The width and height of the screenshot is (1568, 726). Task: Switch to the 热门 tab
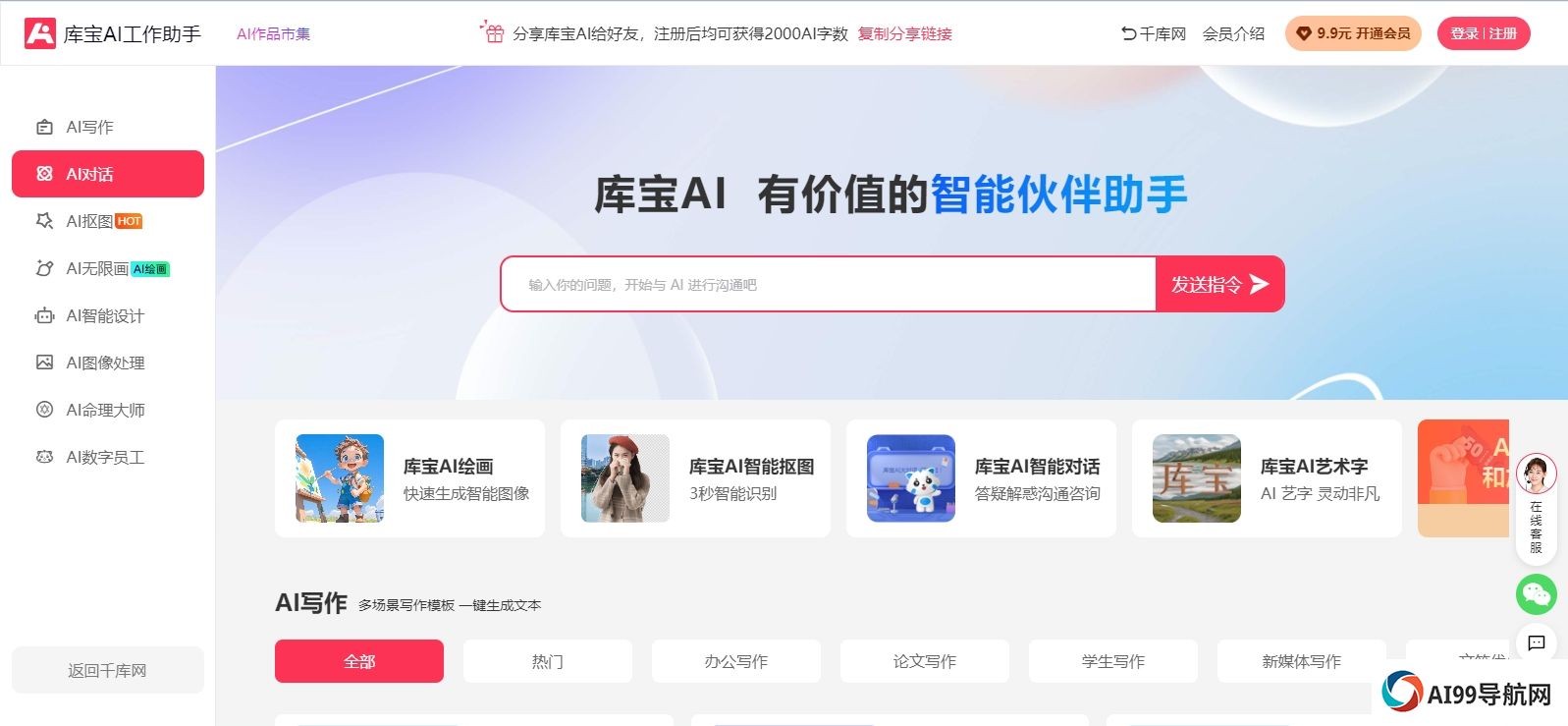click(x=548, y=661)
